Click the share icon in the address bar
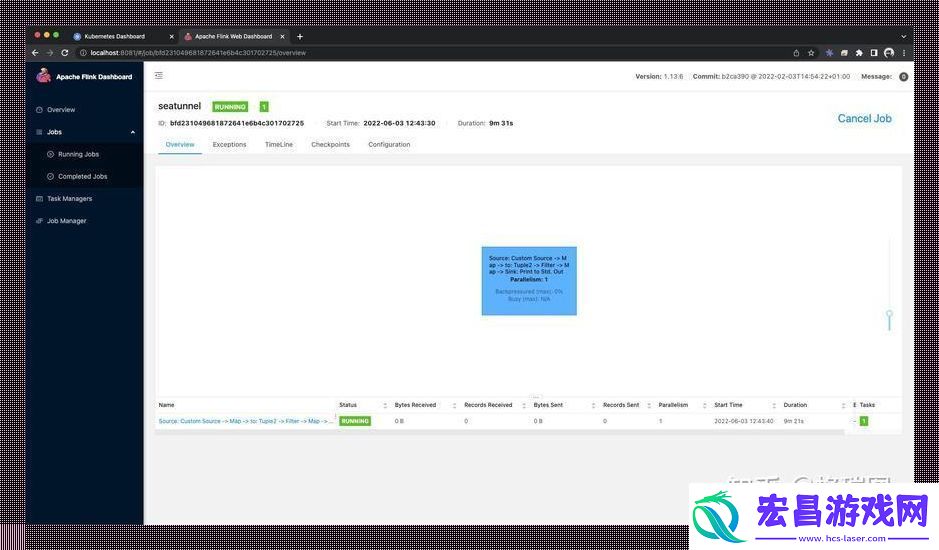This screenshot has height=550, width=939. (796, 53)
